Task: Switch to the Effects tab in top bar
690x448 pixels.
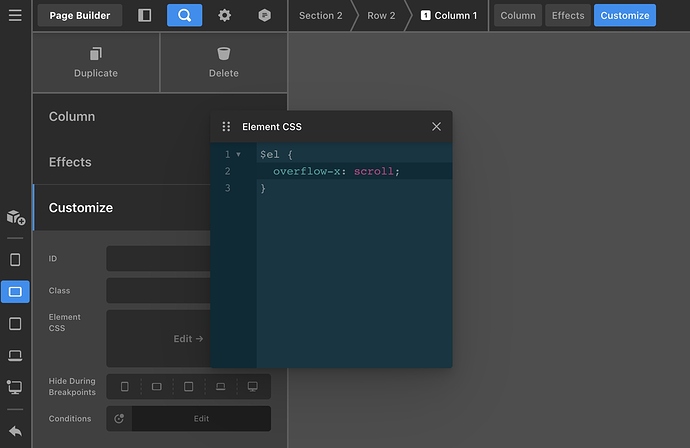Action: [x=568, y=16]
